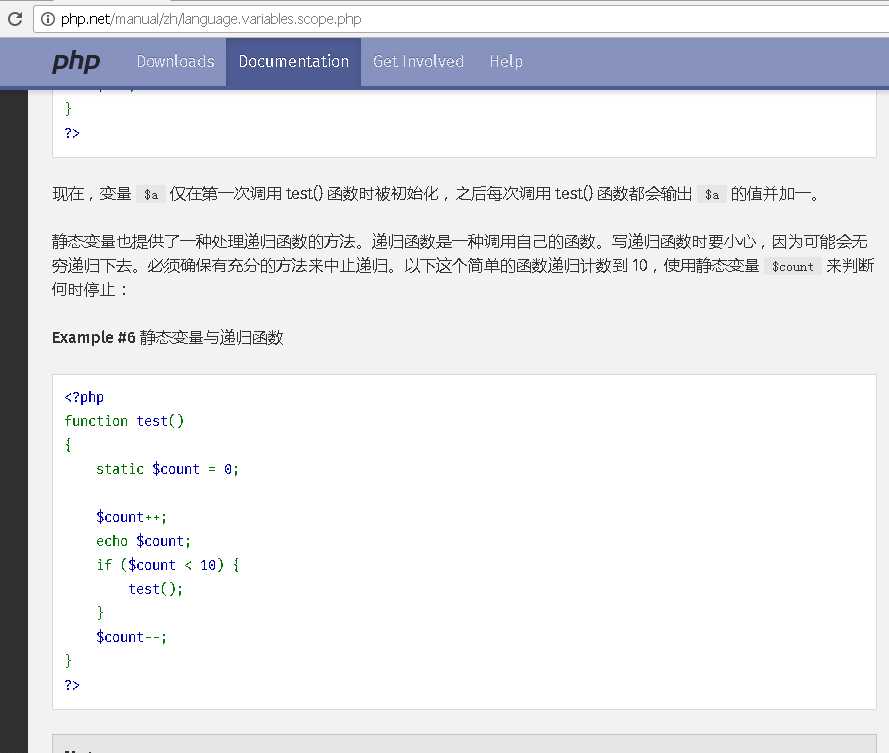Click the '<?php' opening tag in Example 6

(x=84, y=397)
